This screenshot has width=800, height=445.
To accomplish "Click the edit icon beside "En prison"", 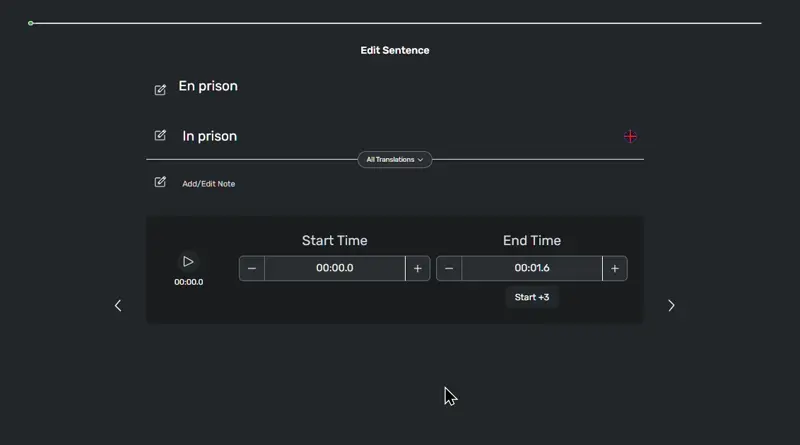I will point(160,90).
